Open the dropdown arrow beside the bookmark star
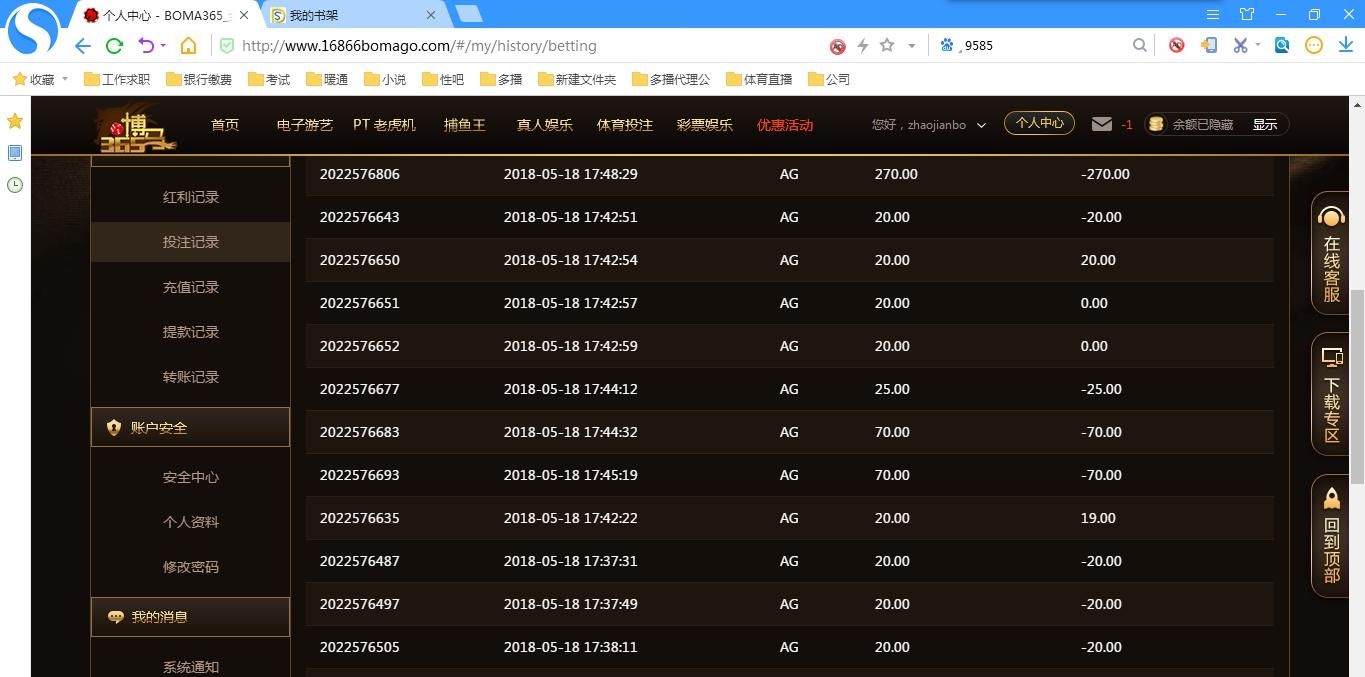Screen dimensions: 1365x677 pos(911,46)
